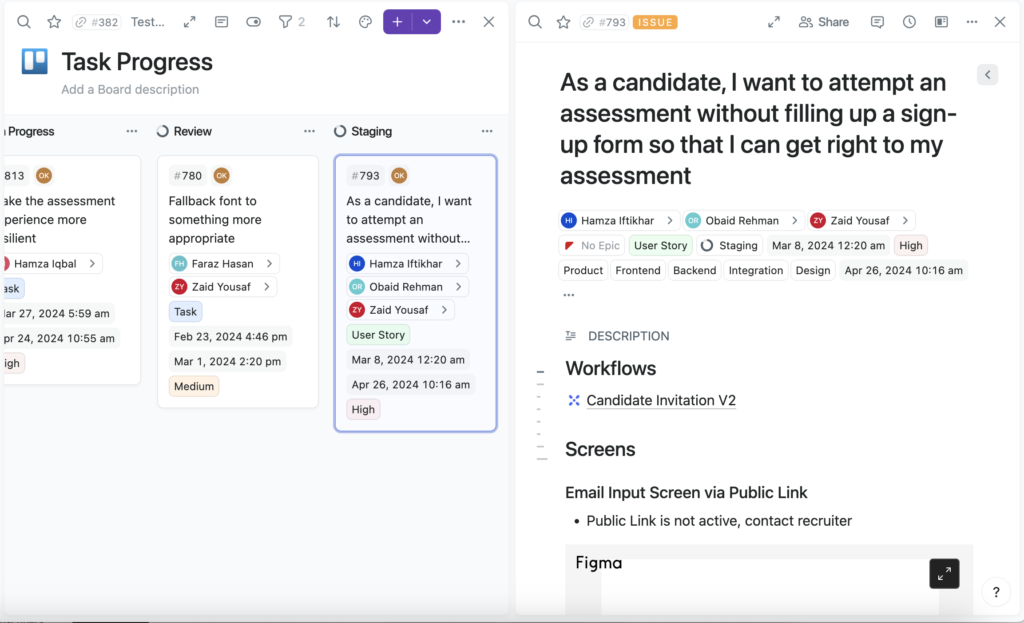Open Staging column three-dot menu

487,131
